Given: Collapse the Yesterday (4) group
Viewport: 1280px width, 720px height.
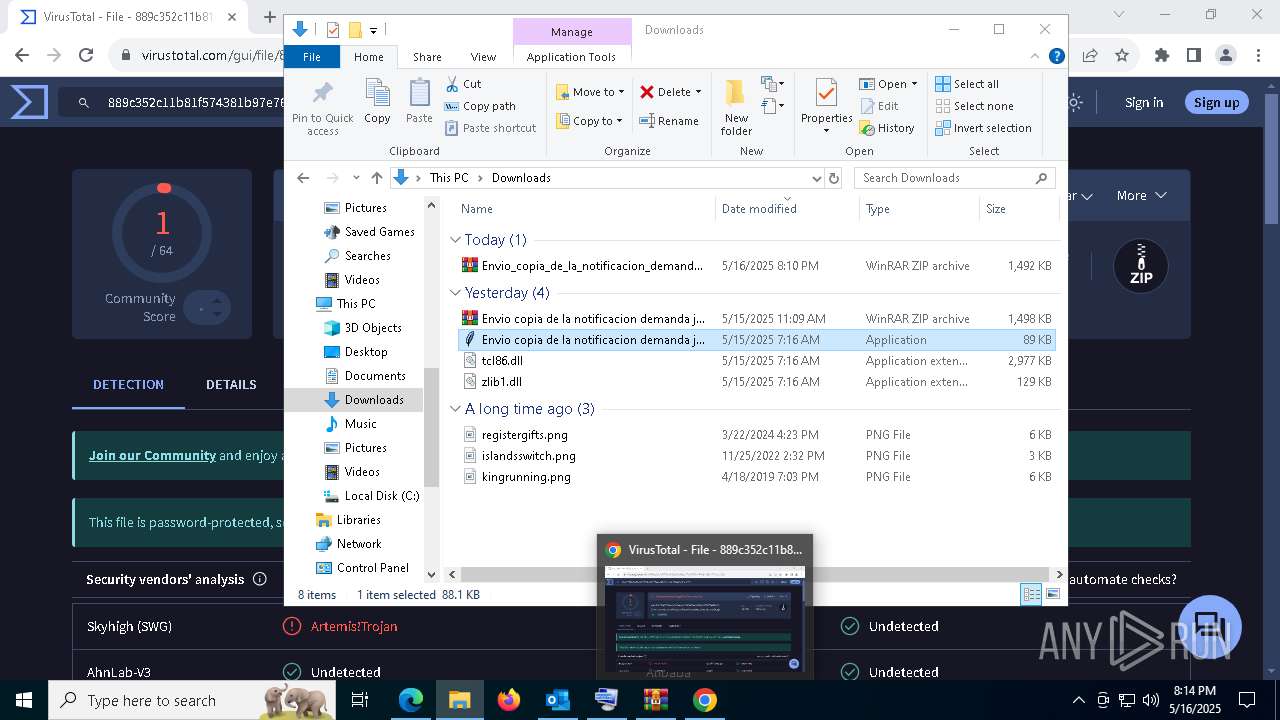Looking at the screenshot, I should tap(456, 293).
